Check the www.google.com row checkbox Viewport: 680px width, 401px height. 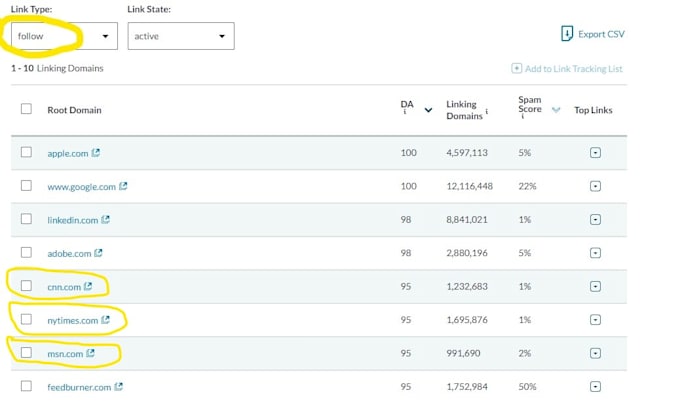coord(26,185)
